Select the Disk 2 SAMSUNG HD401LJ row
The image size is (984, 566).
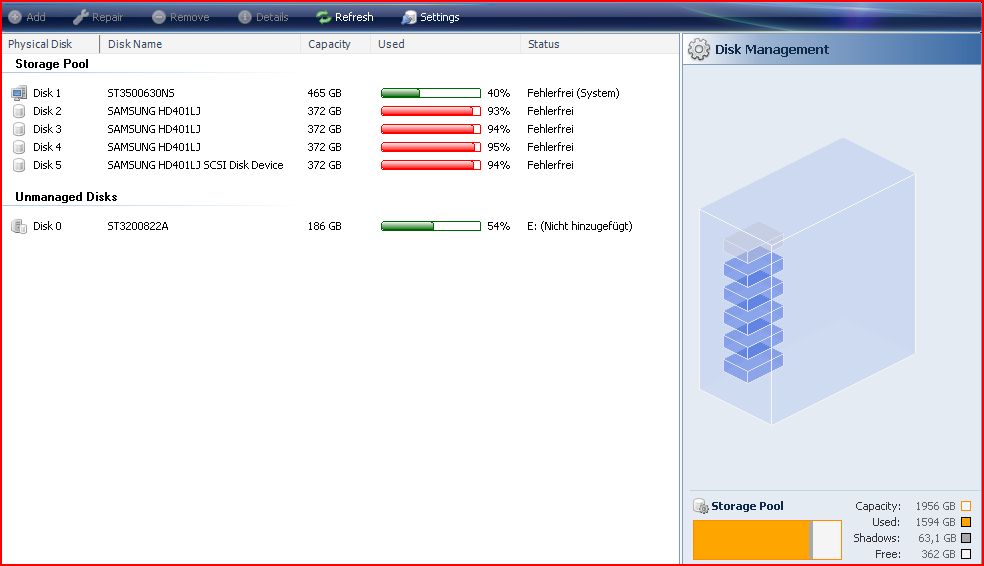coord(154,111)
